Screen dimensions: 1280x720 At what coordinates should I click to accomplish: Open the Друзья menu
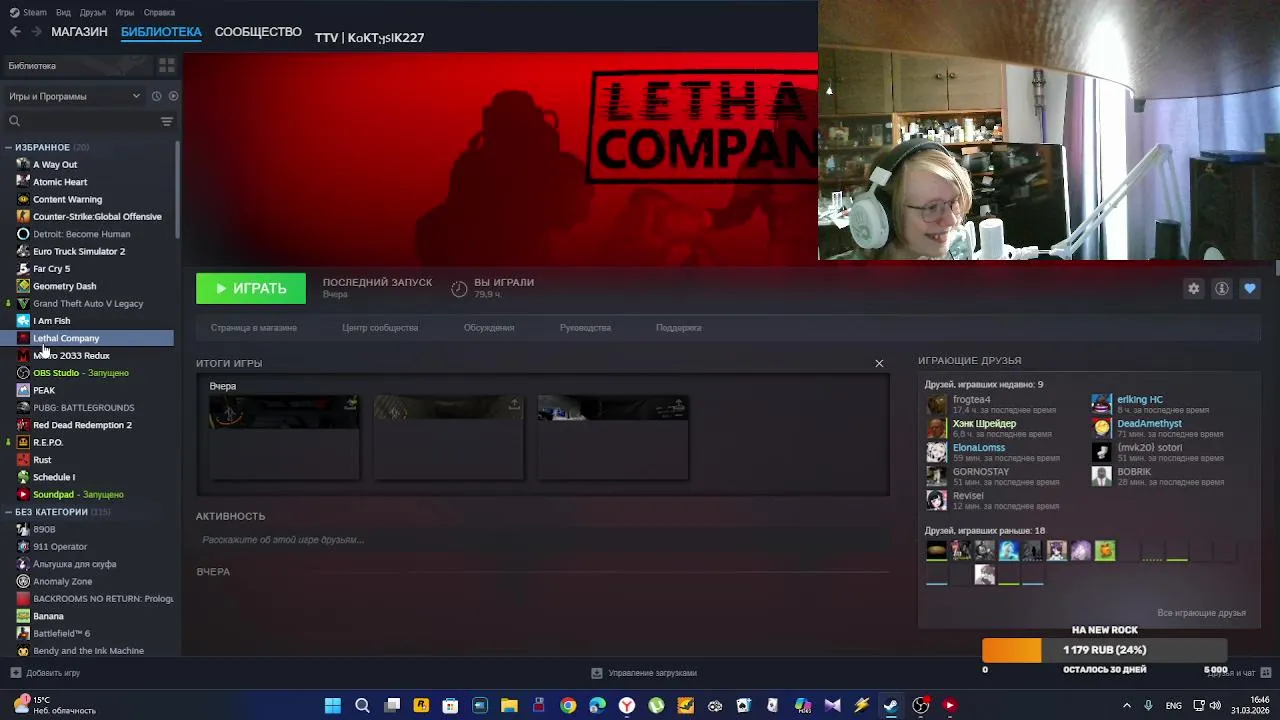click(x=93, y=13)
